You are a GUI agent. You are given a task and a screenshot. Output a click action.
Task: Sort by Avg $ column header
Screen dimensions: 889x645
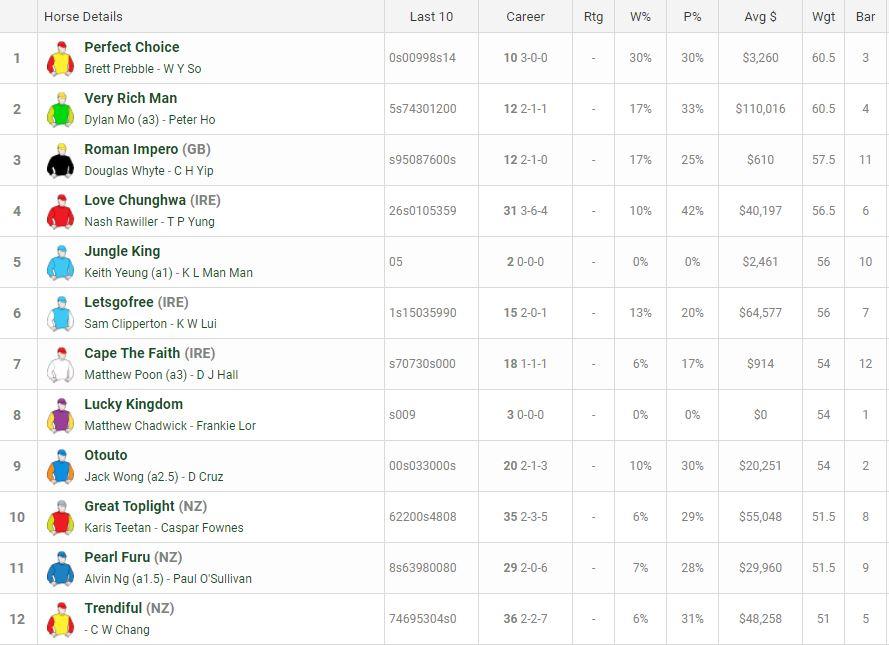760,16
